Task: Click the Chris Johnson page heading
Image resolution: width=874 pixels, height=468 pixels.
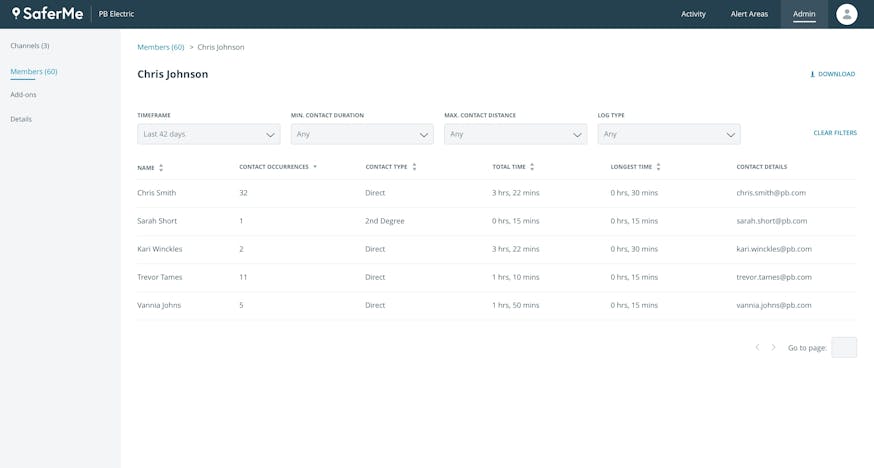Action: coord(173,74)
